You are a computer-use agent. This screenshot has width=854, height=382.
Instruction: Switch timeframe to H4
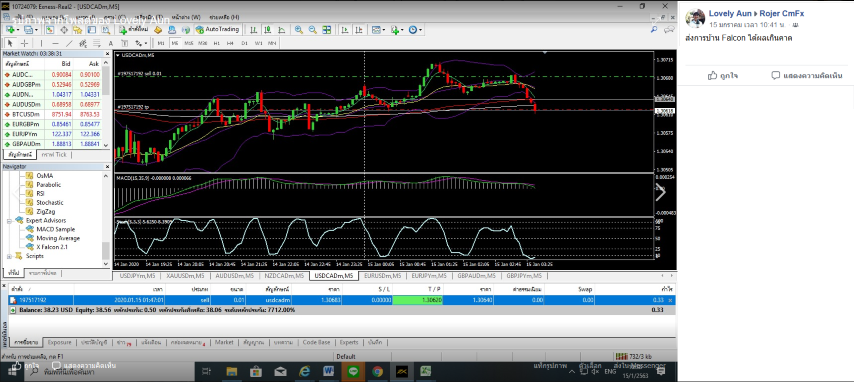230,43
